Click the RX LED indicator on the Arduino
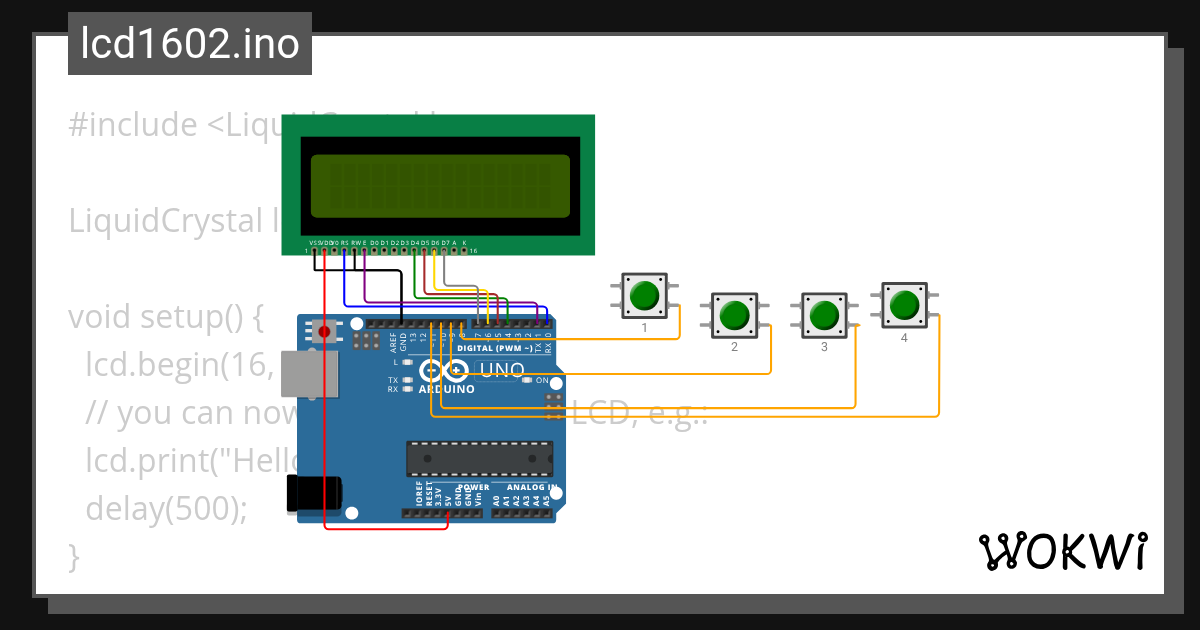Viewport: 1200px width, 630px height. coord(407,388)
